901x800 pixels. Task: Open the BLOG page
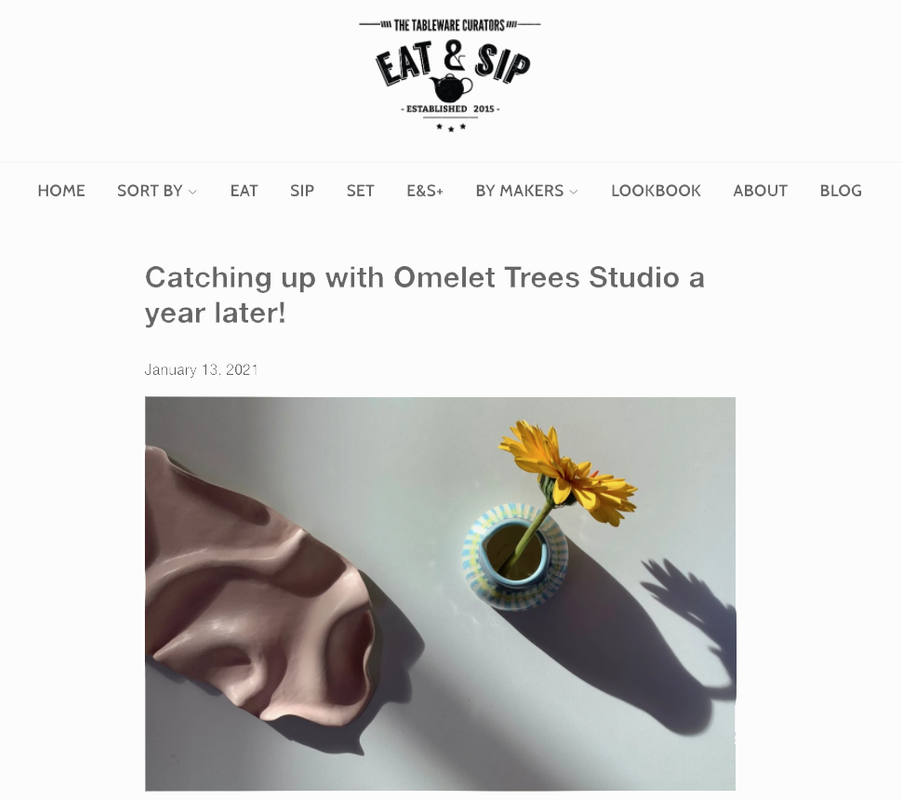pyautogui.click(x=841, y=191)
